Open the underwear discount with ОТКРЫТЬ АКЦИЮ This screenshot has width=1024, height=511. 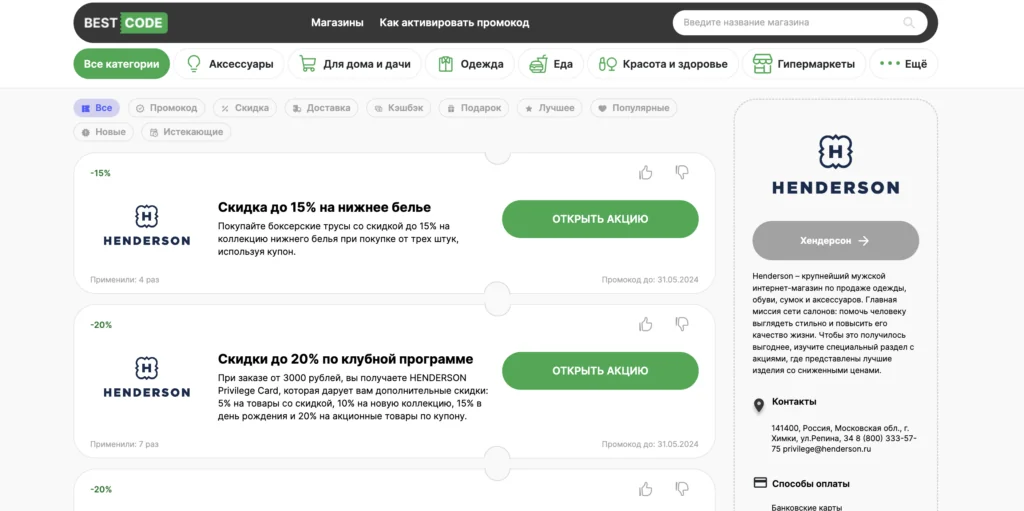click(600, 219)
